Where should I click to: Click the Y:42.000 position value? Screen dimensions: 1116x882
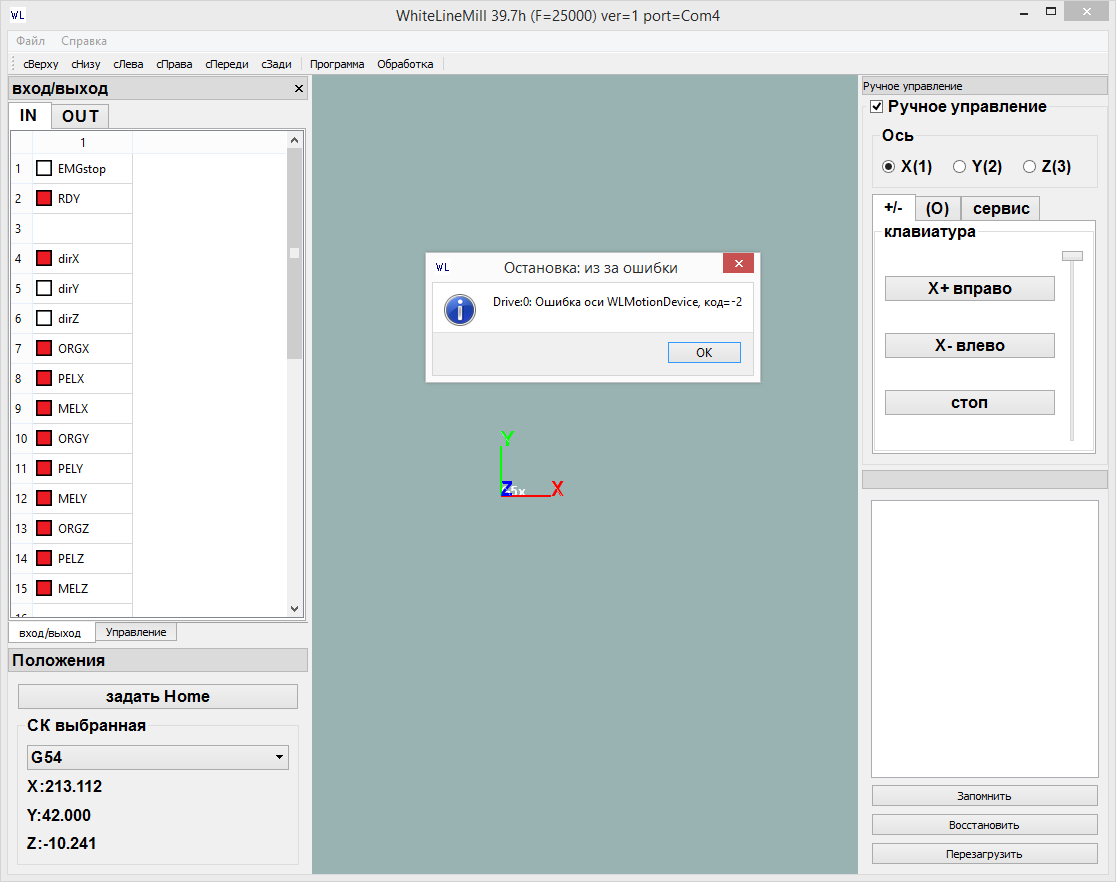click(x=59, y=815)
